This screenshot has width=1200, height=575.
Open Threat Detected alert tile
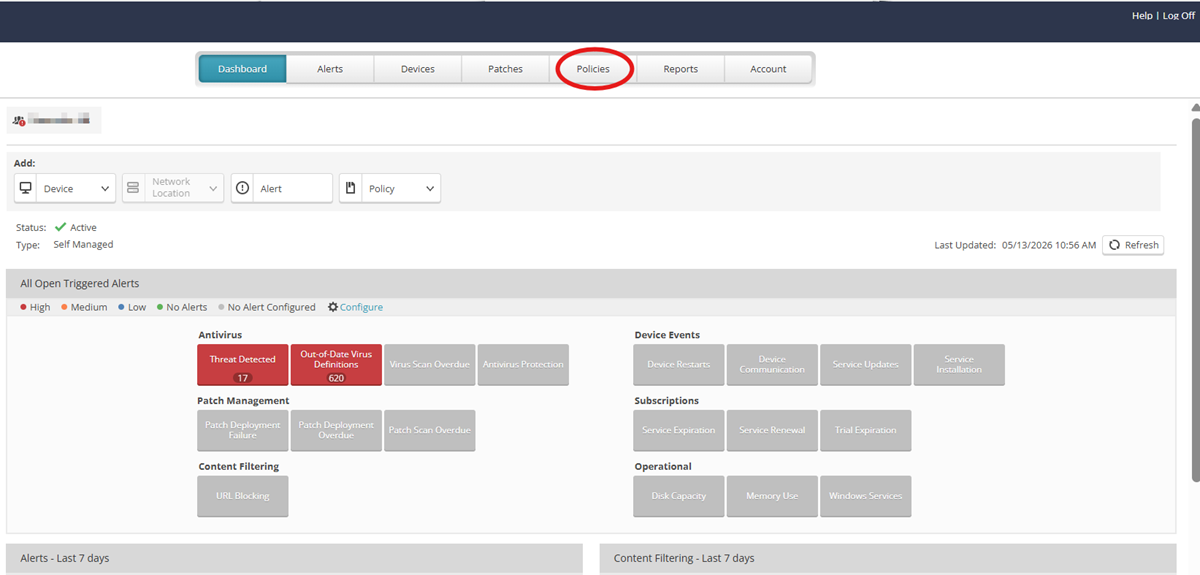tap(242, 365)
